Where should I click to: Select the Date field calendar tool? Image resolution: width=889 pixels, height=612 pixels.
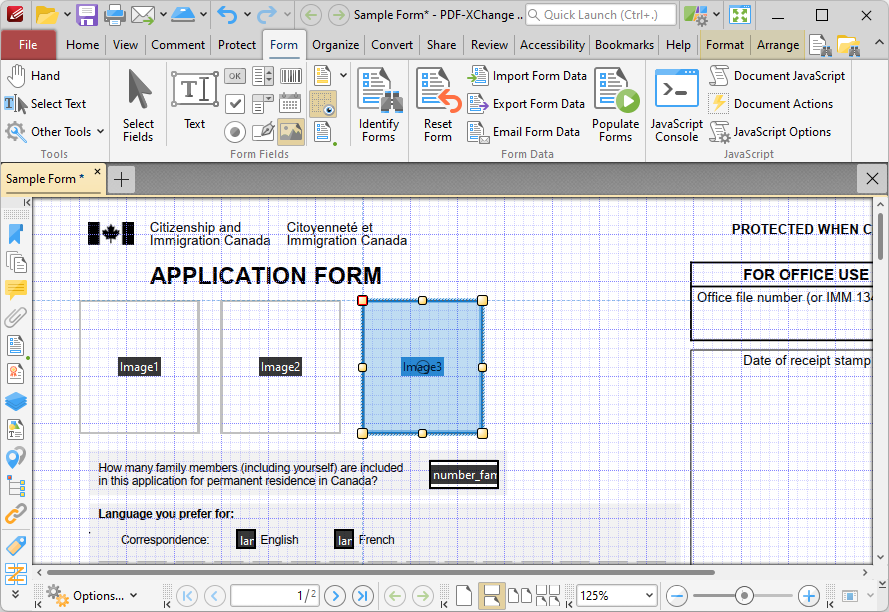(290, 104)
